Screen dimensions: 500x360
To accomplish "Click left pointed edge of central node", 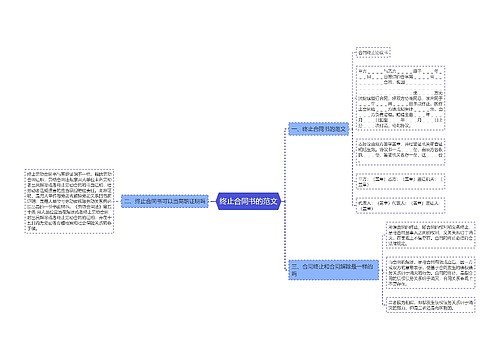I will coord(217,201).
